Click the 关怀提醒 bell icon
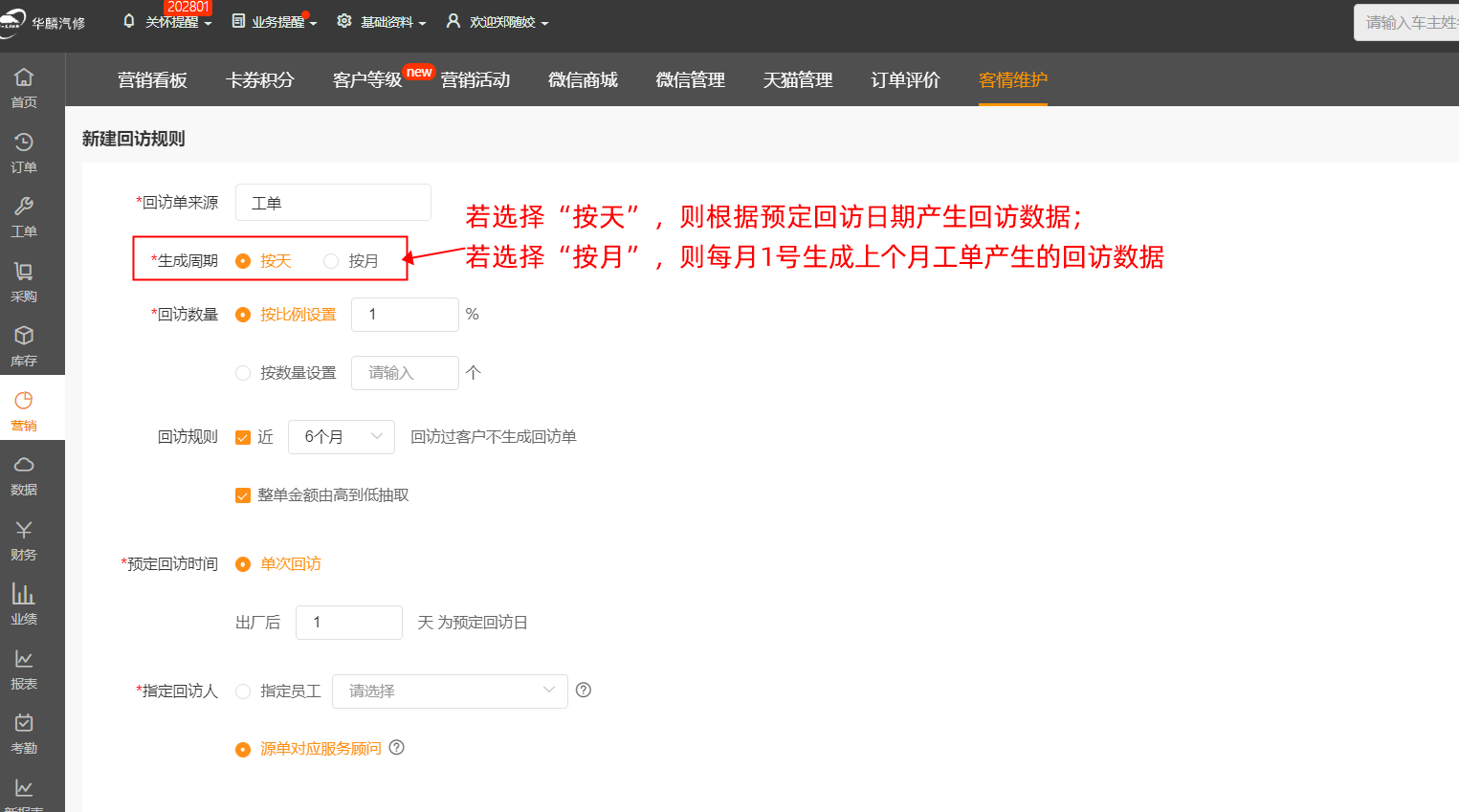The height and width of the screenshot is (812, 1459). (129, 21)
